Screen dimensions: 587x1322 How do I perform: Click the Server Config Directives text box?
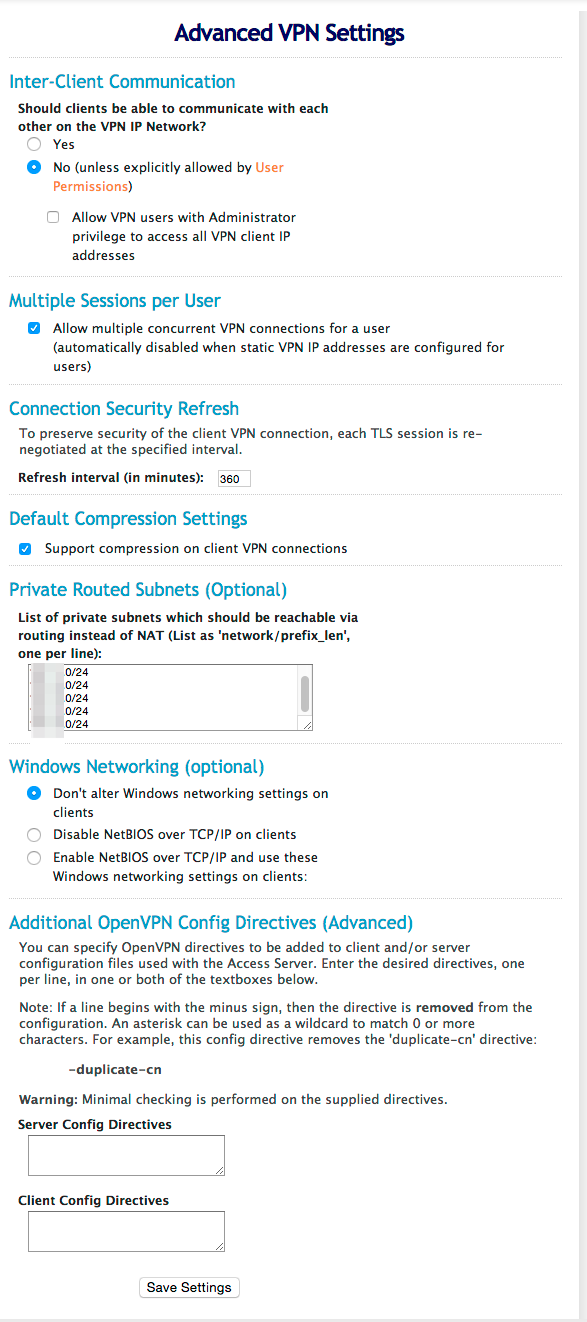(x=126, y=1155)
